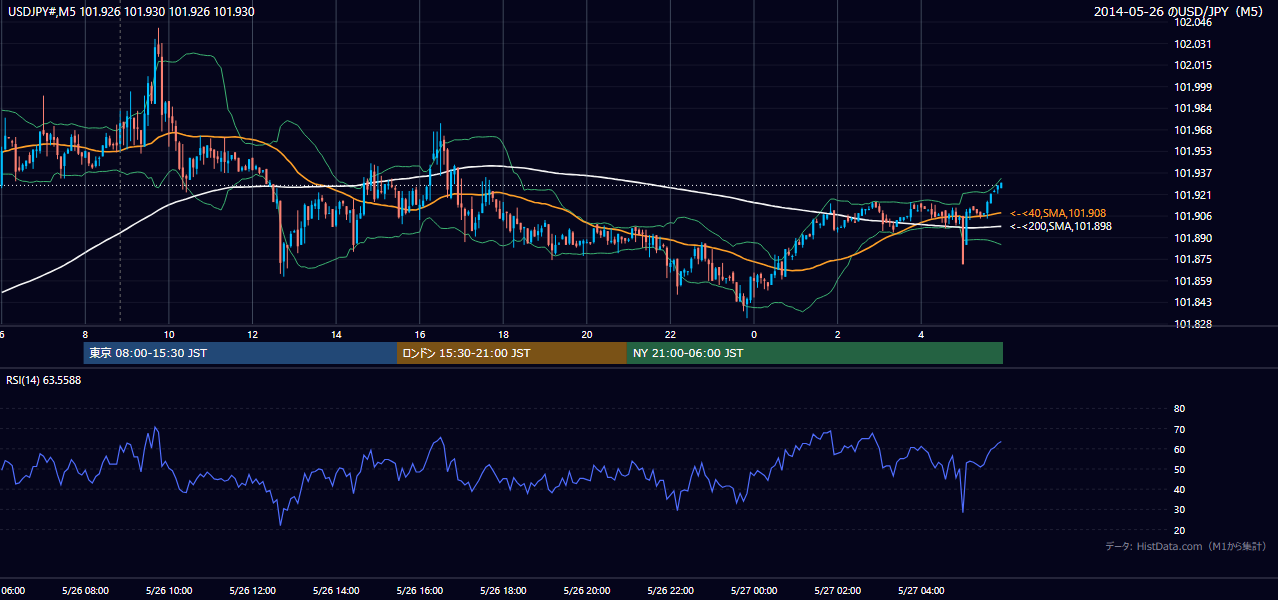The height and width of the screenshot is (600, 1278).
Task: Click price axis value 101.890
Action: [1193, 238]
